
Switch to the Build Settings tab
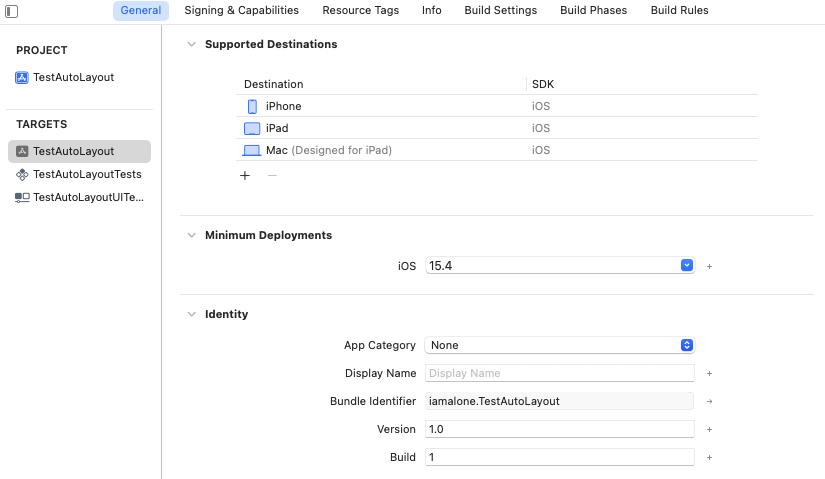(x=500, y=10)
